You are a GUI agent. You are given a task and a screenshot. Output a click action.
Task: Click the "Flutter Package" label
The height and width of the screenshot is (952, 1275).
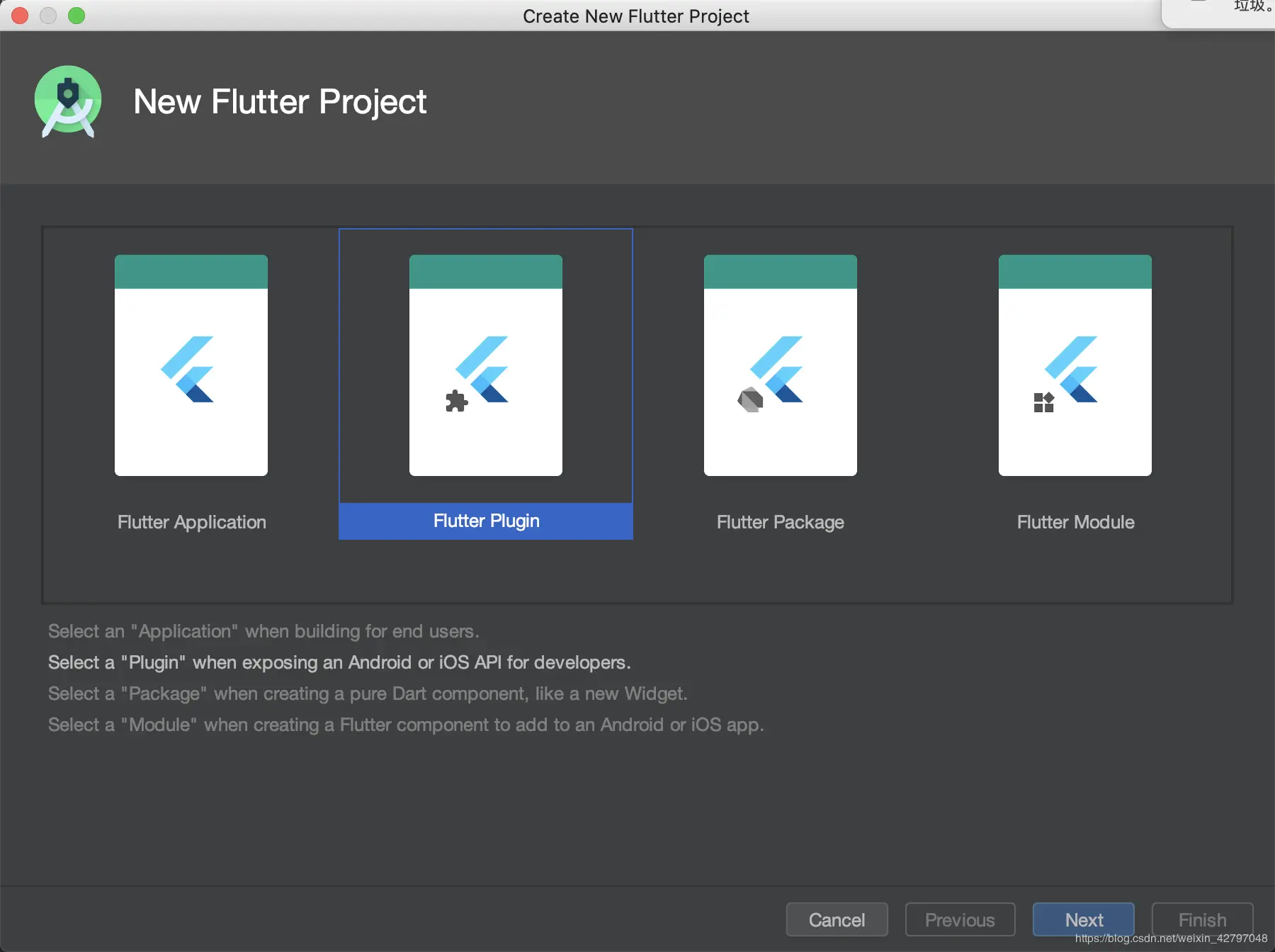781,522
